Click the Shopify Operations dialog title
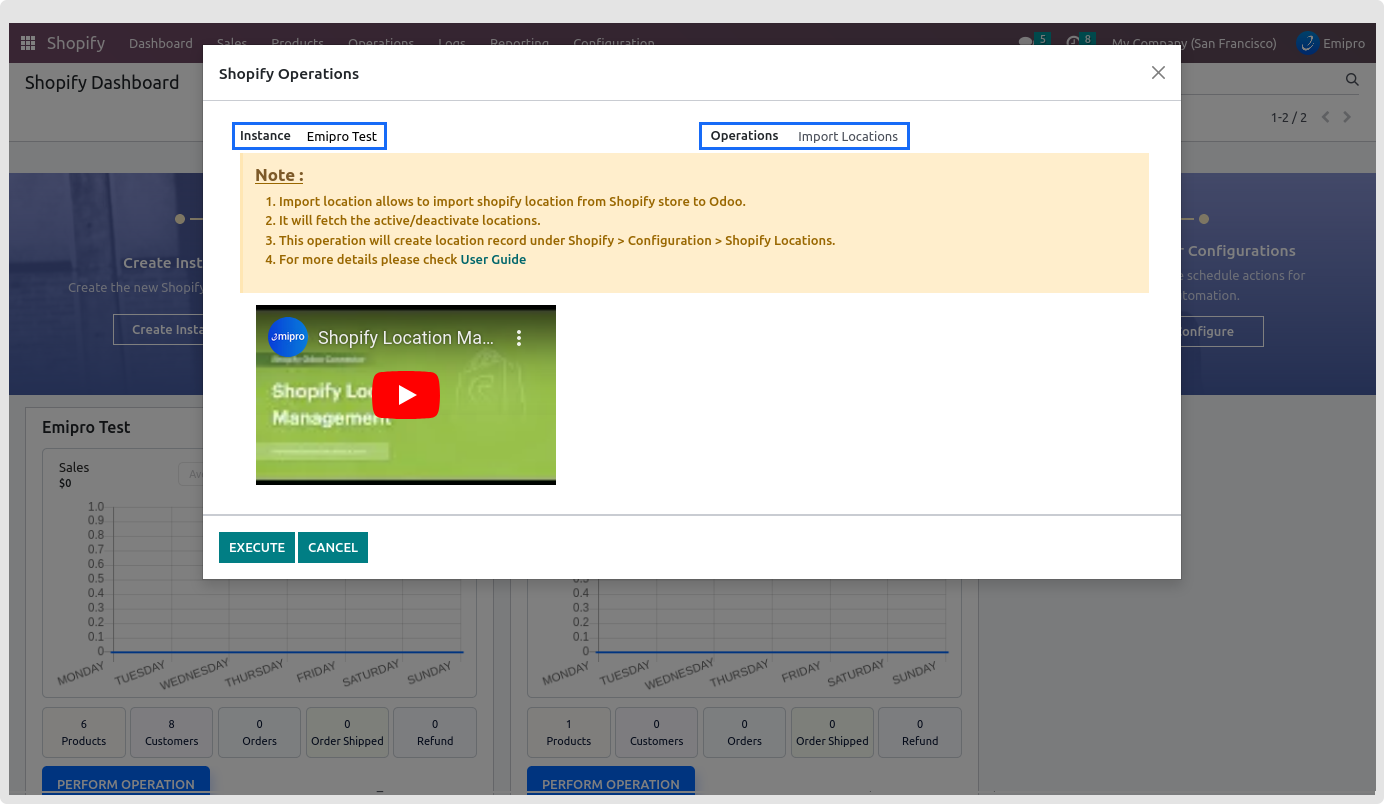This screenshot has width=1384, height=804. coord(289,73)
